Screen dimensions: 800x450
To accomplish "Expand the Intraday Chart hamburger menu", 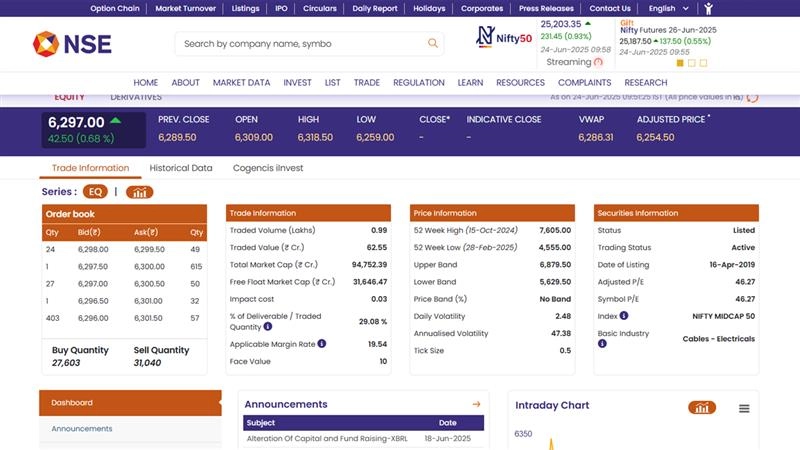I will pos(744,408).
